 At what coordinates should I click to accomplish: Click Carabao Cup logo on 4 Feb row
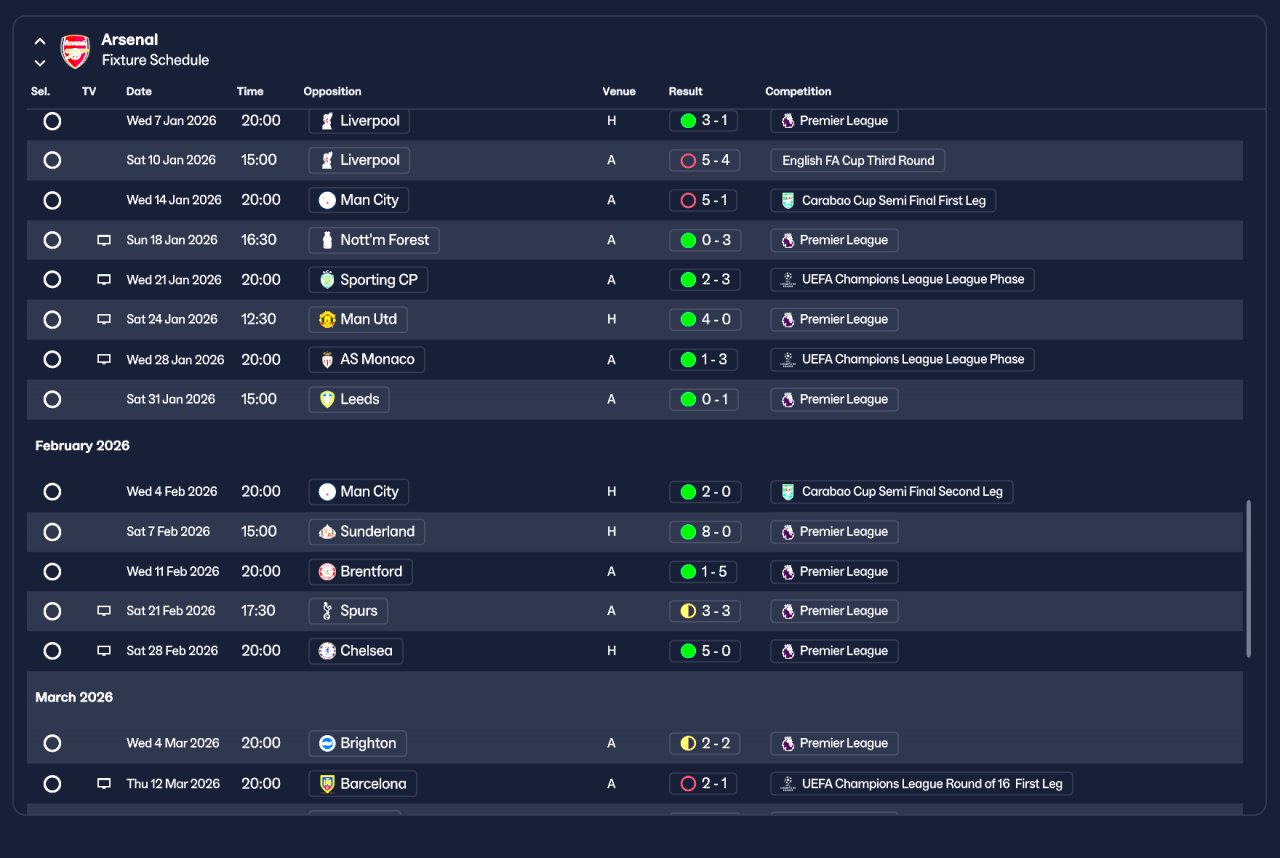[x=788, y=492]
